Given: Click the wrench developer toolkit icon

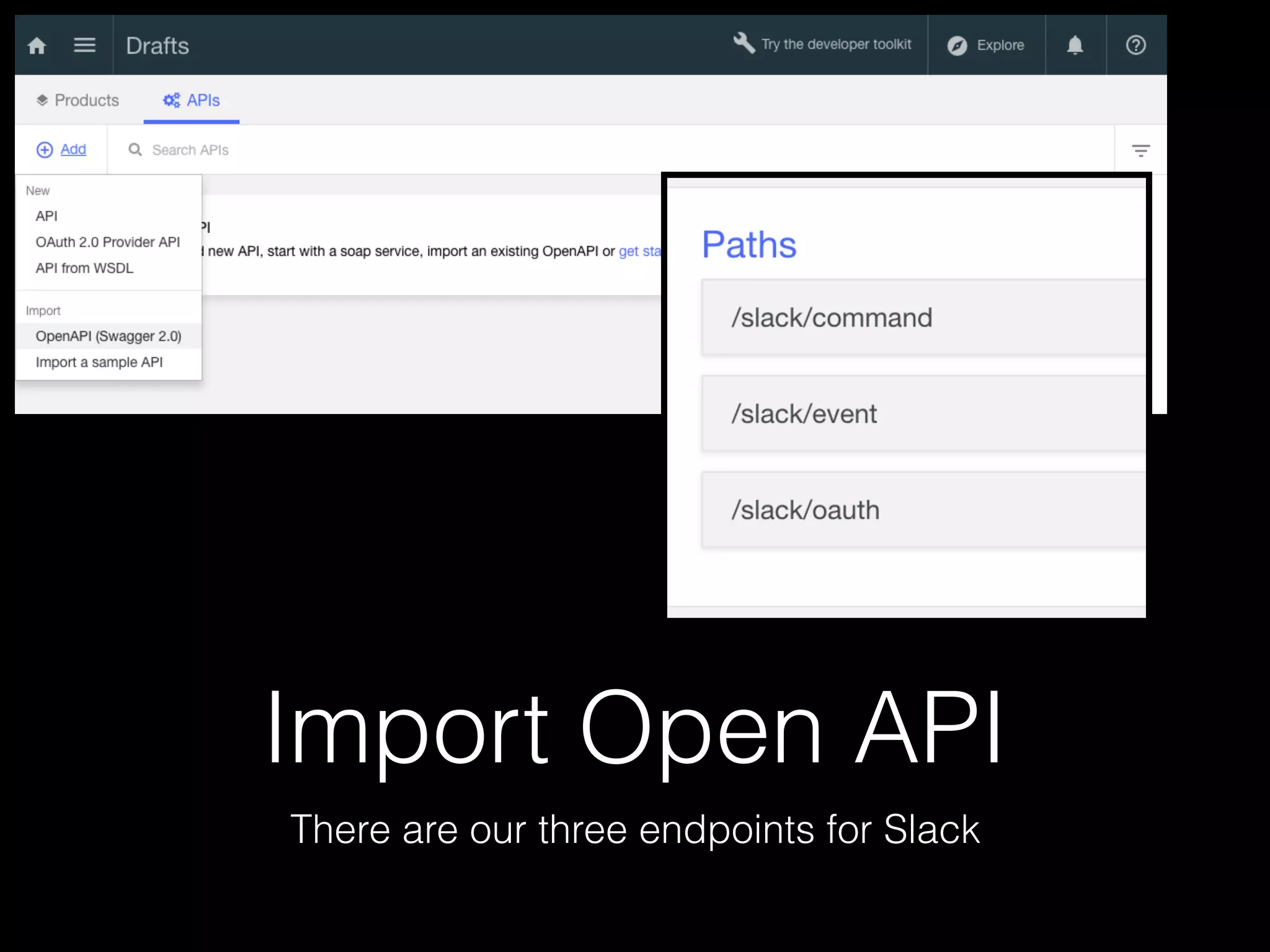Looking at the screenshot, I should [744, 43].
